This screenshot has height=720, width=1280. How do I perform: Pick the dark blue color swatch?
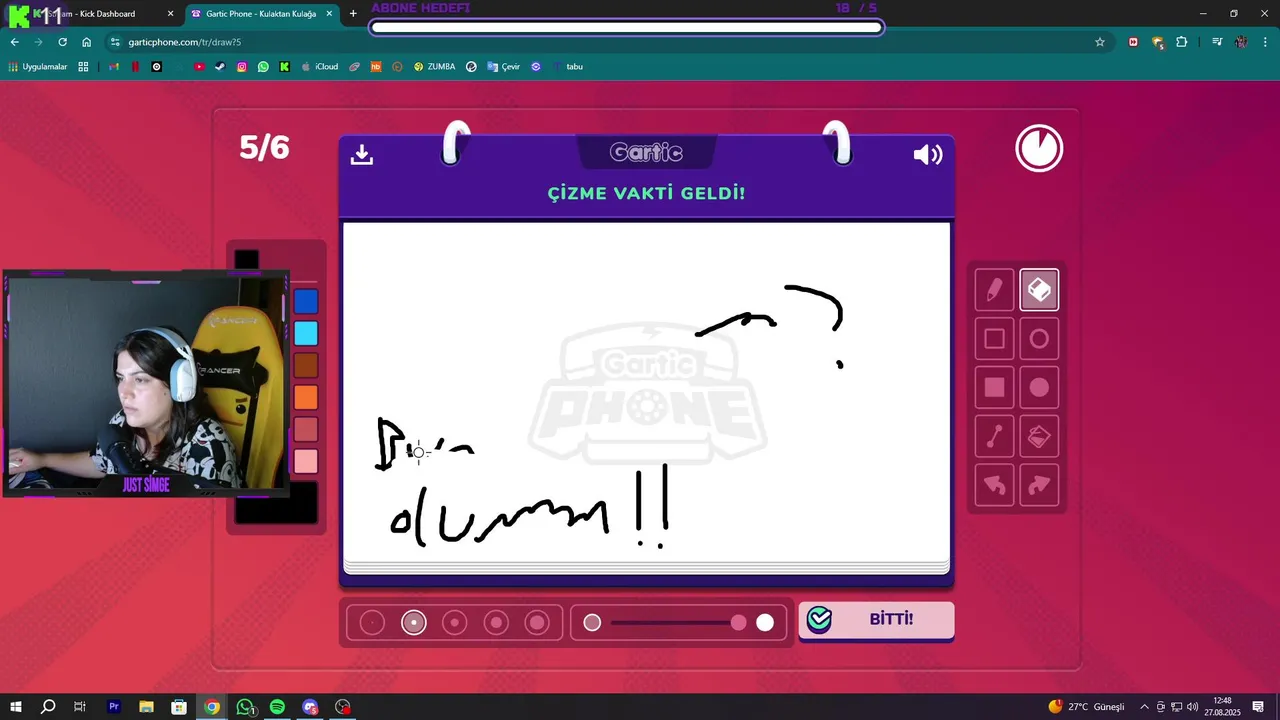pos(306,301)
